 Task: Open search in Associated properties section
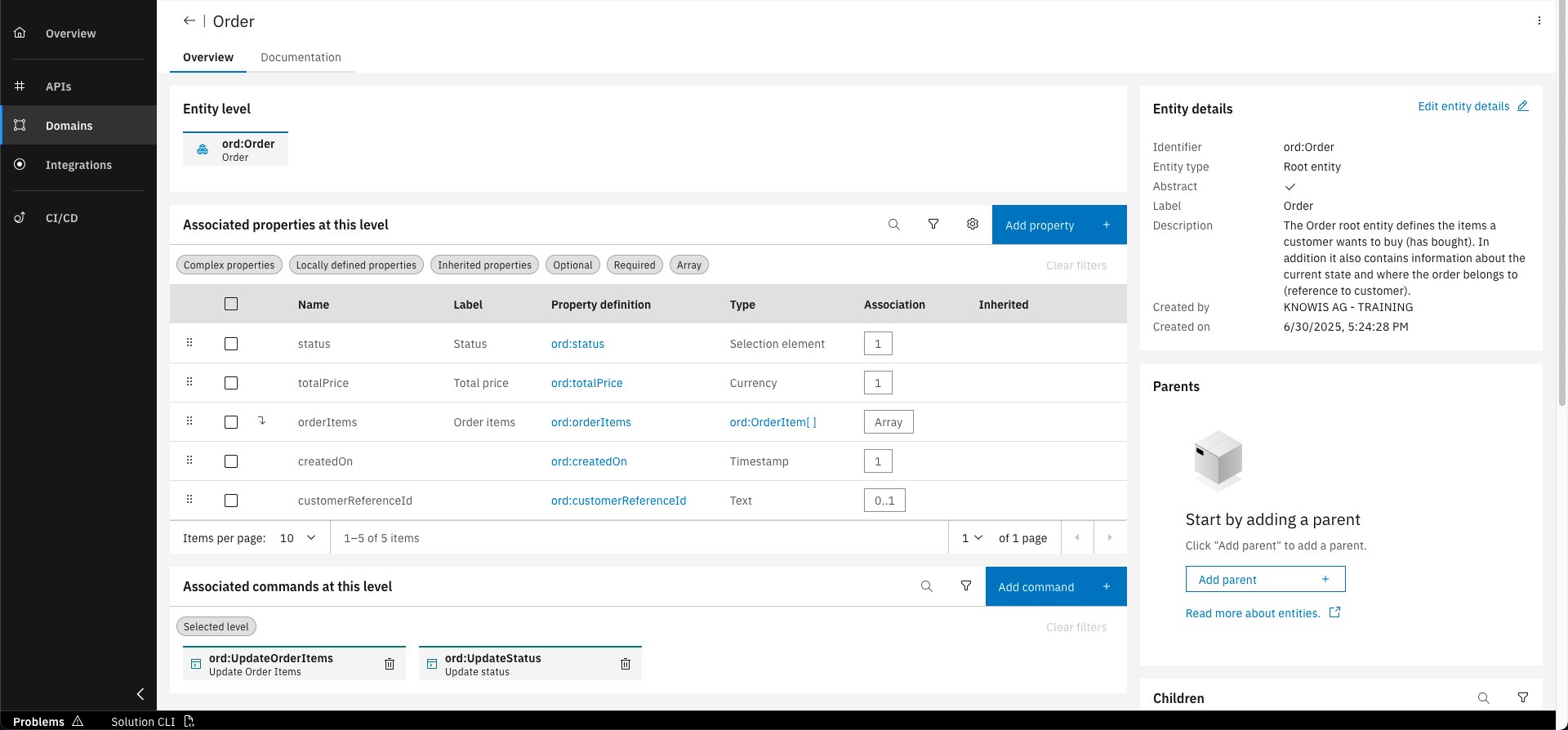click(x=893, y=225)
